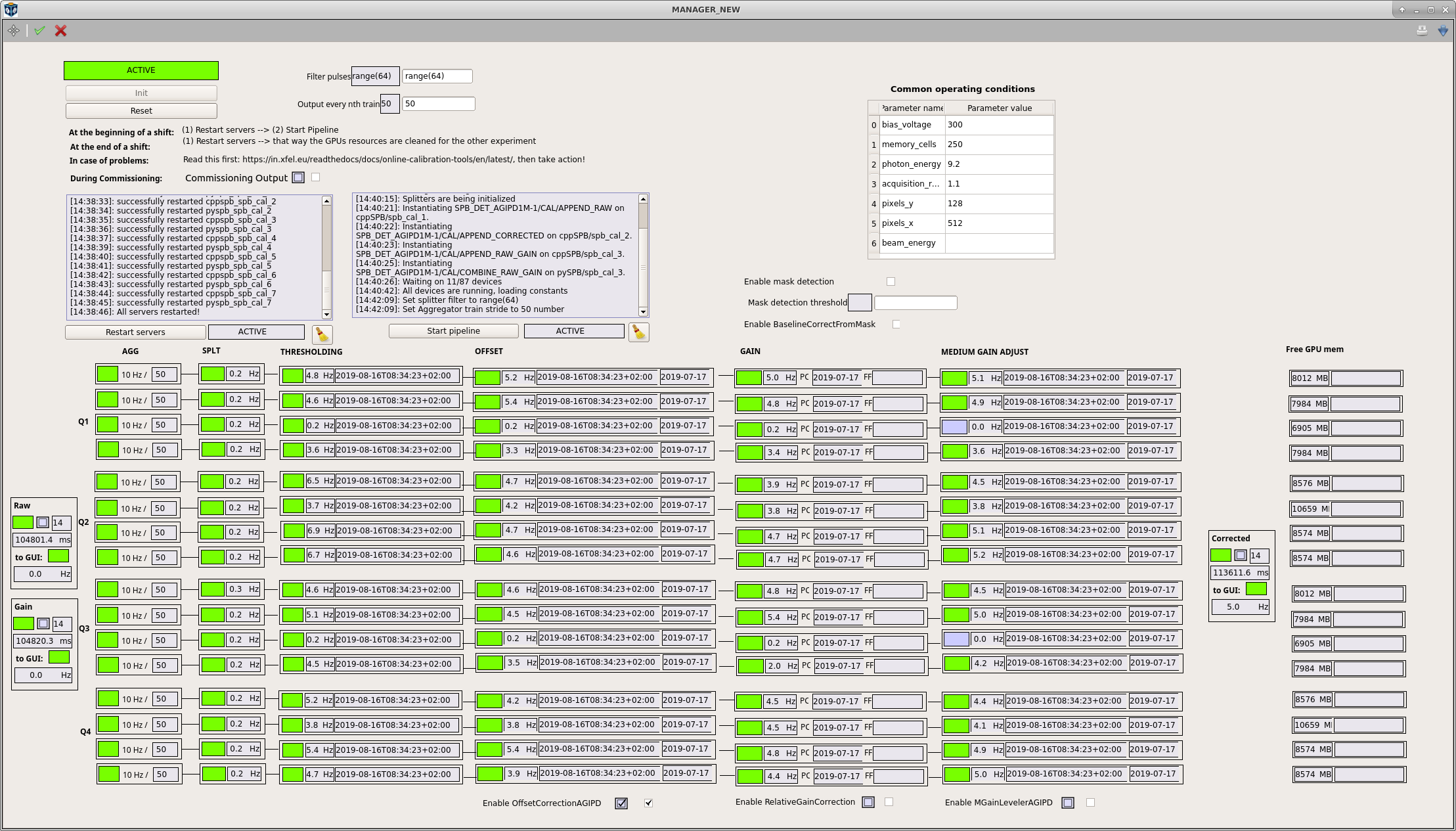Enable MGainLevelerAGIPD editable checkbox

tap(1091, 803)
